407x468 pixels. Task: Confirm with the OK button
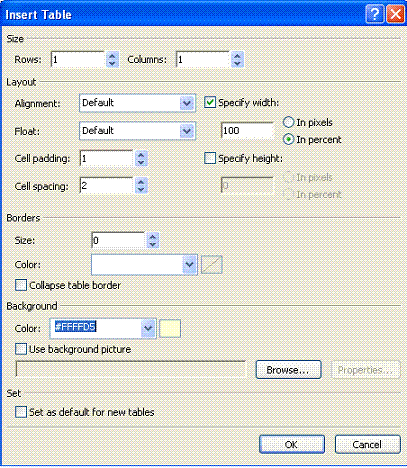tap(292, 444)
